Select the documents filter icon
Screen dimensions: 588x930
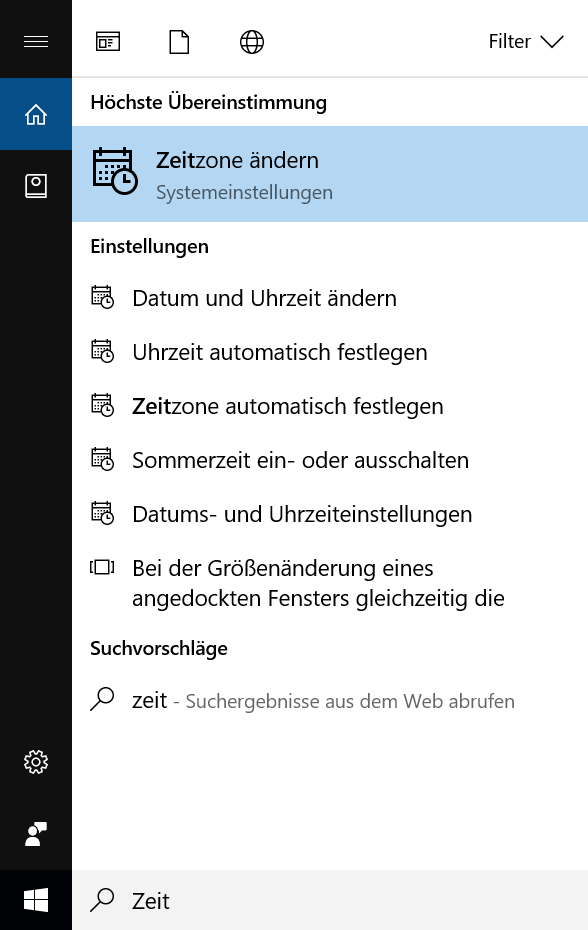point(178,41)
